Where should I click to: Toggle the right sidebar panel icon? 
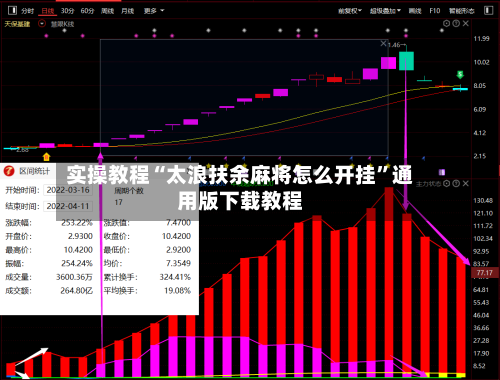pyautogui.click(x=488, y=10)
